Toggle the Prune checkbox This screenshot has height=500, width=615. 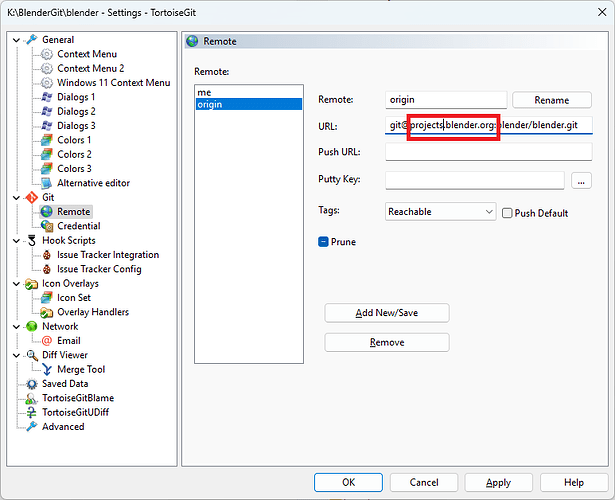323,242
